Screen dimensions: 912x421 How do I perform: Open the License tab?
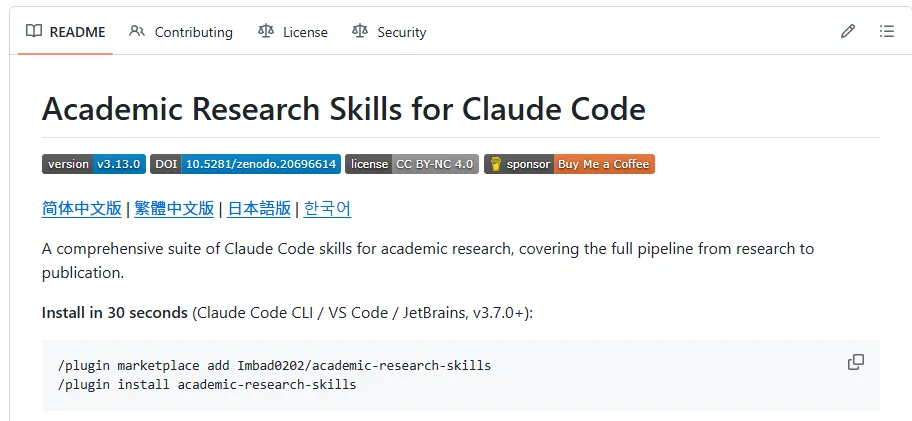(x=293, y=32)
